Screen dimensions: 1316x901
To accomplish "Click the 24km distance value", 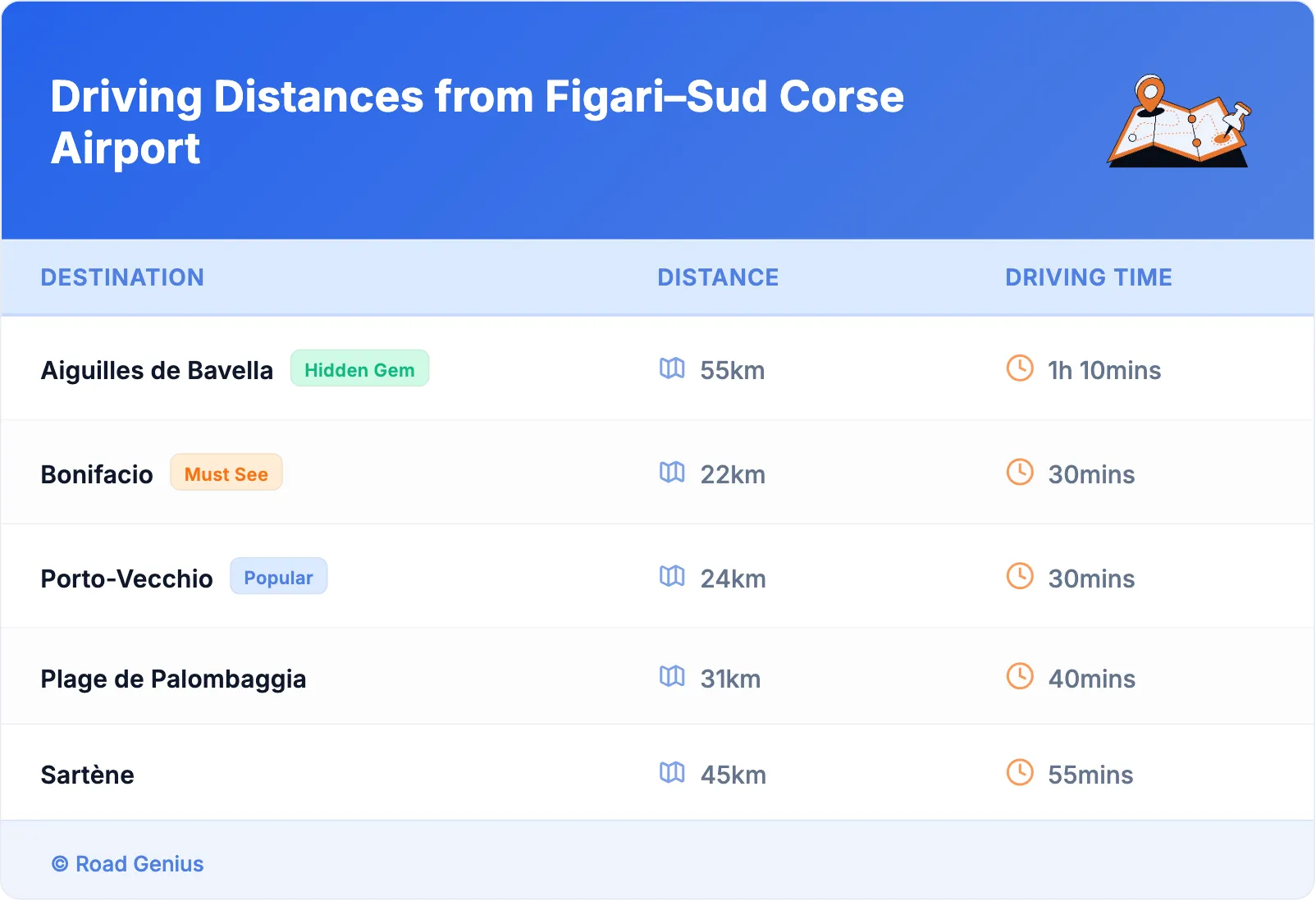I will point(733,579).
